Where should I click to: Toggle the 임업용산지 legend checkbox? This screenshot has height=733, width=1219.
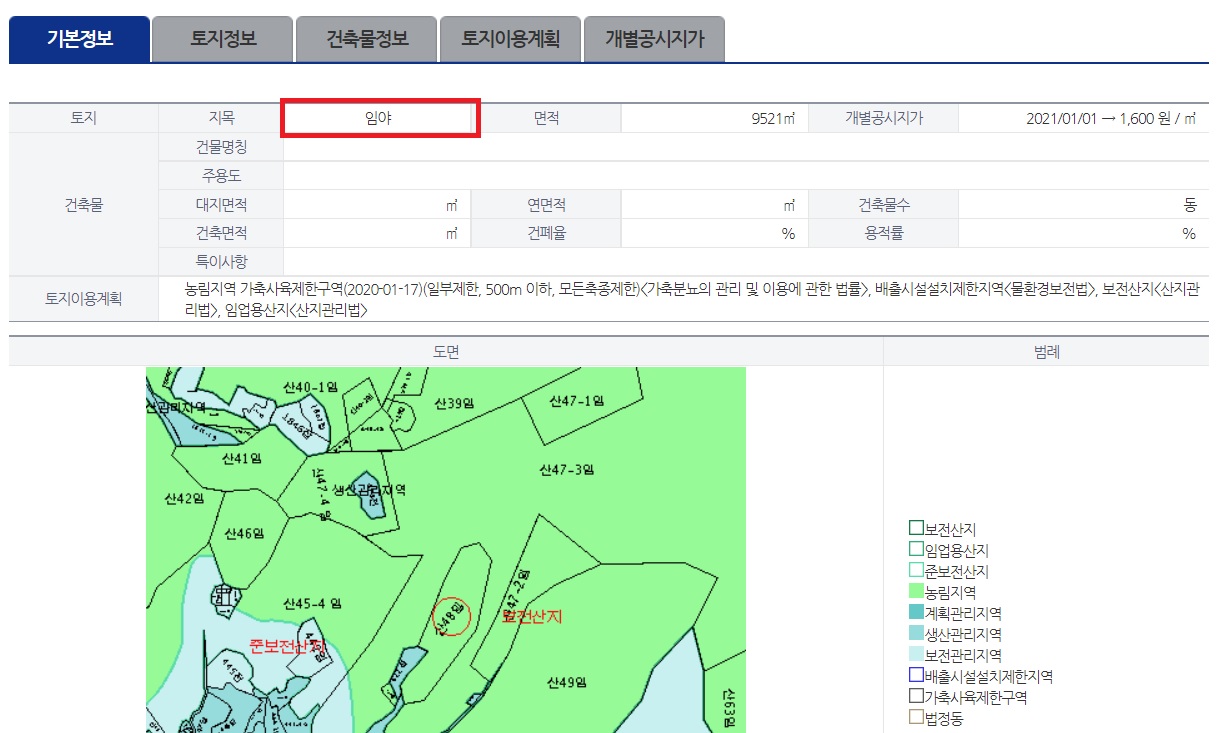pos(918,549)
